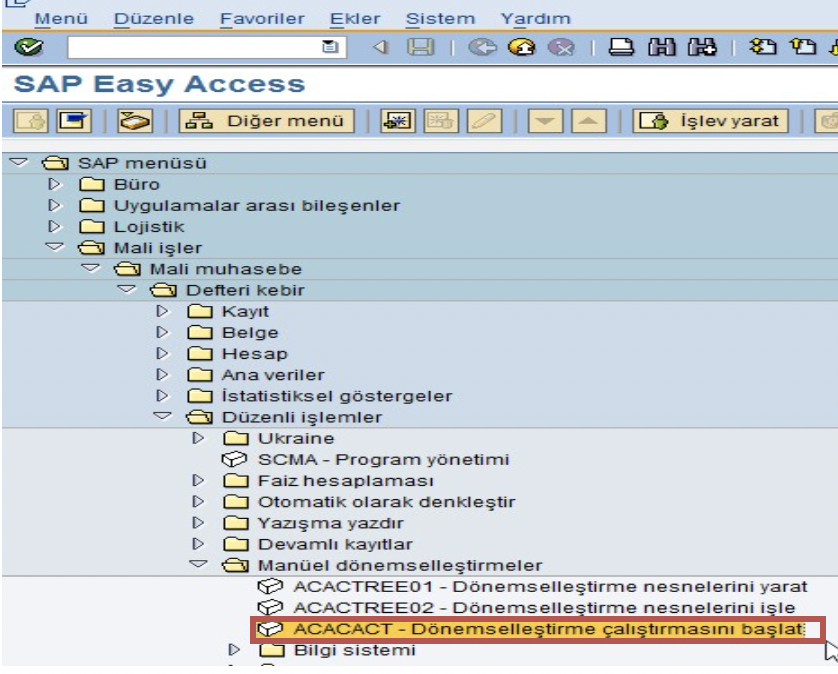Click the Delete favorites icon
838x674 pixels.
(441, 121)
